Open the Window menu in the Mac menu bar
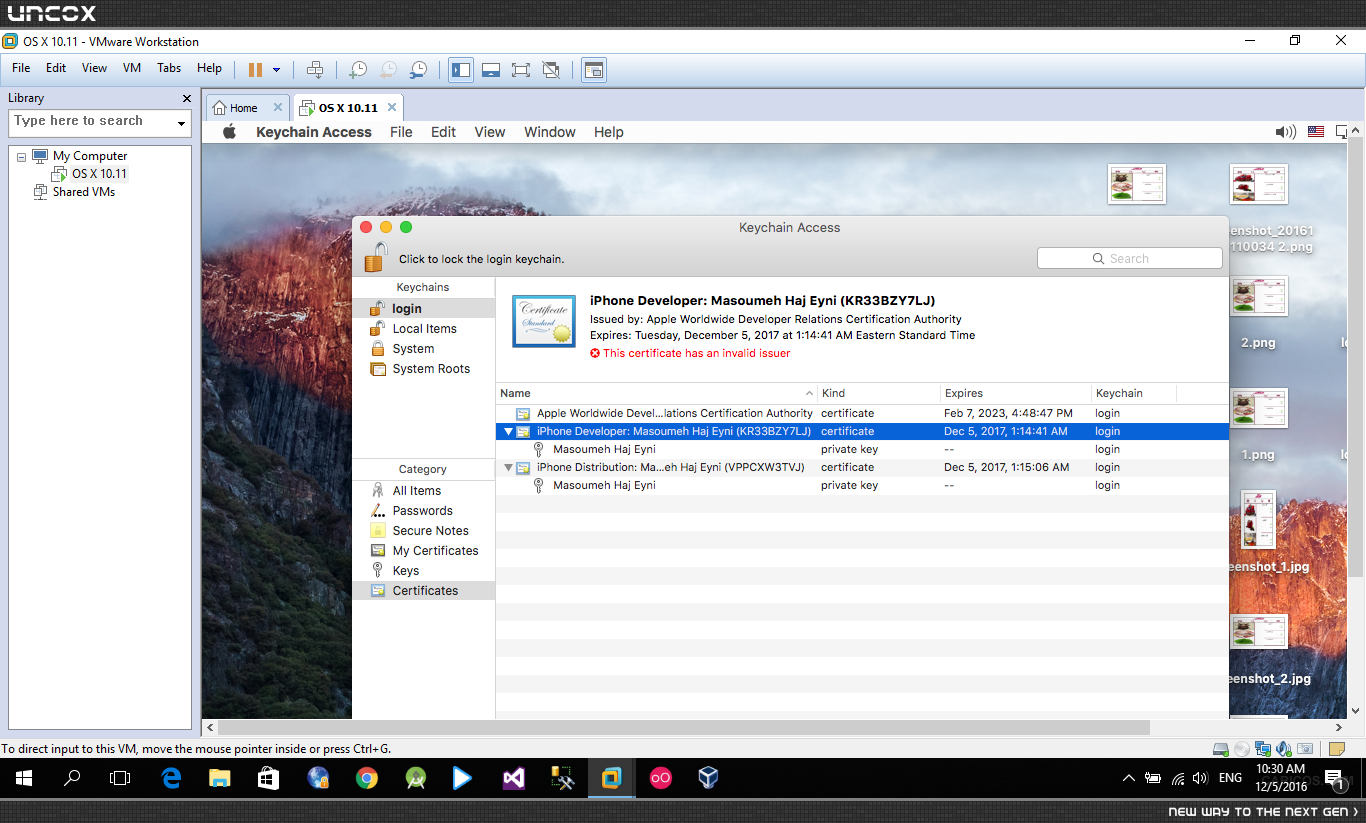 click(x=550, y=132)
